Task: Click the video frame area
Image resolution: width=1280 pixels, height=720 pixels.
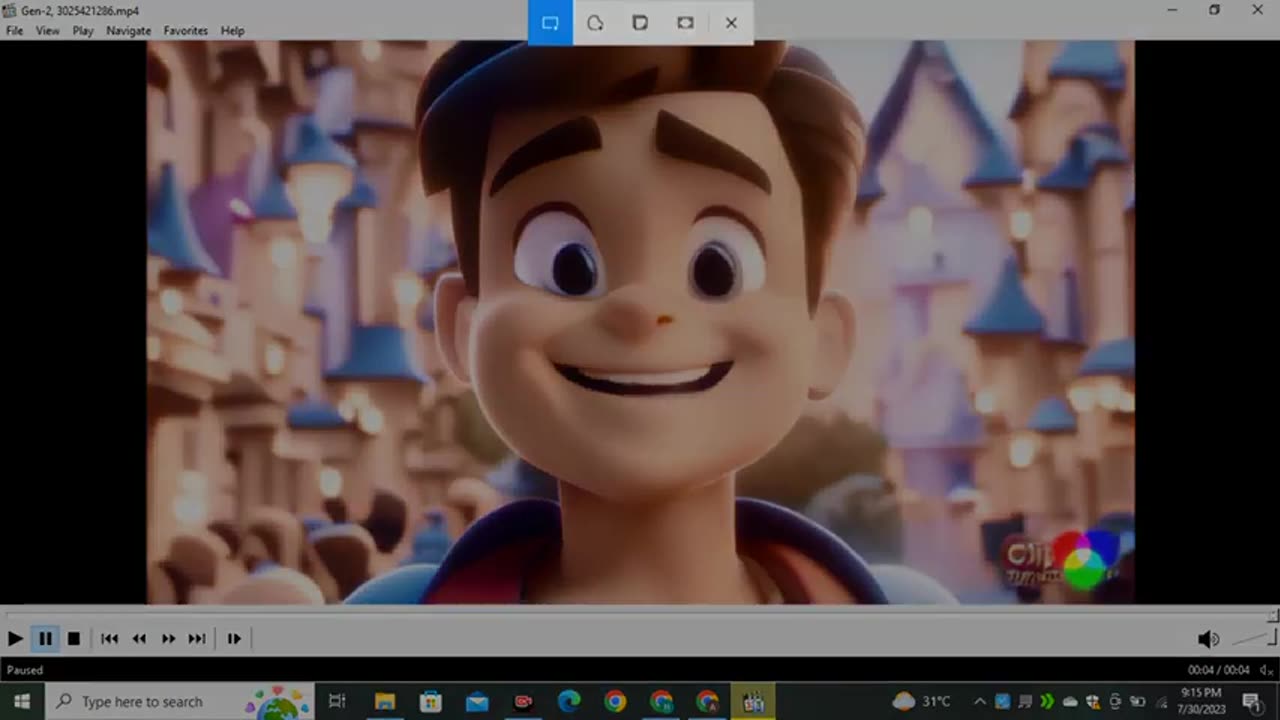Action: pos(640,322)
